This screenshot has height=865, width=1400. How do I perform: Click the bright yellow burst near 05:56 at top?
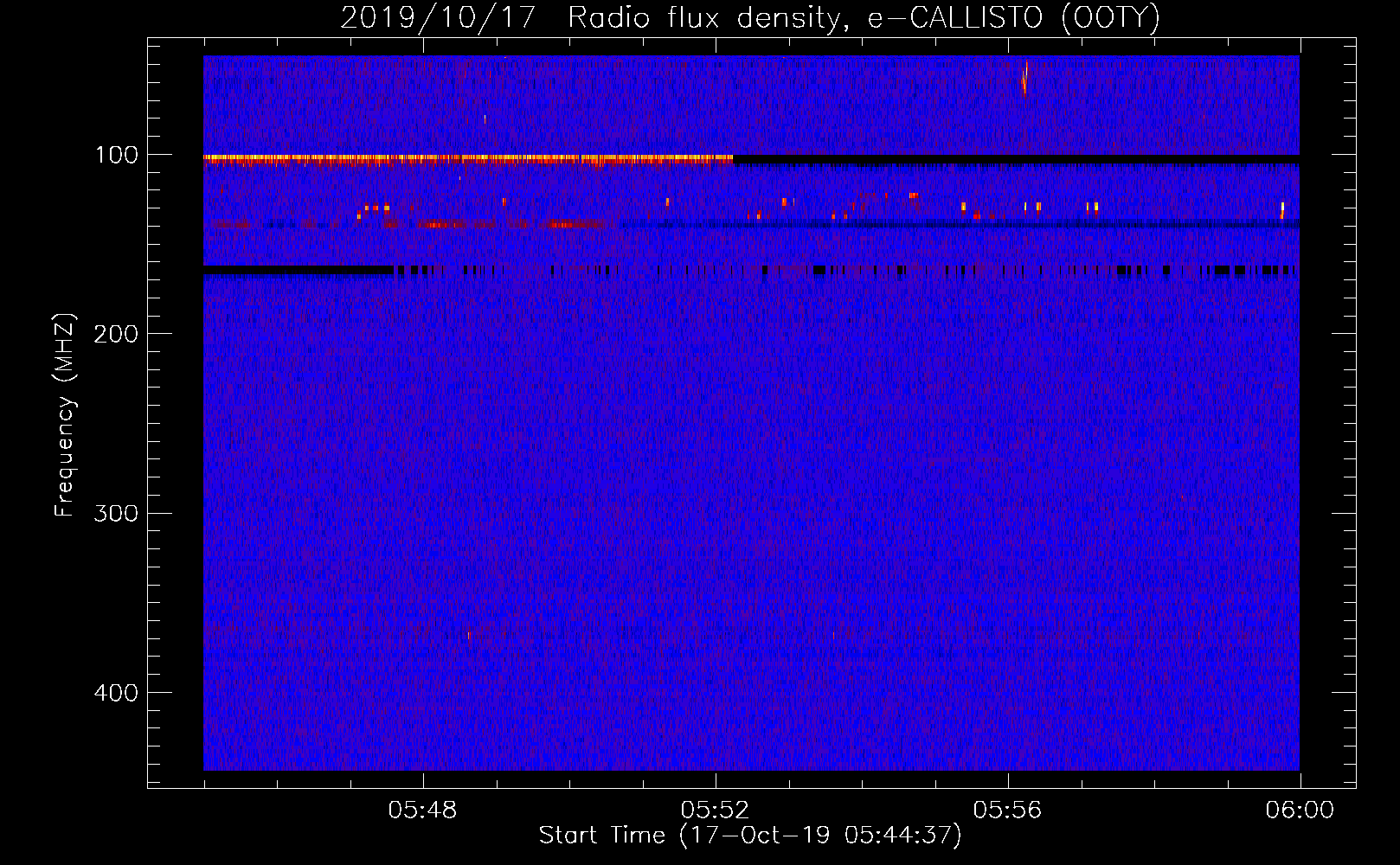(x=1024, y=78)
